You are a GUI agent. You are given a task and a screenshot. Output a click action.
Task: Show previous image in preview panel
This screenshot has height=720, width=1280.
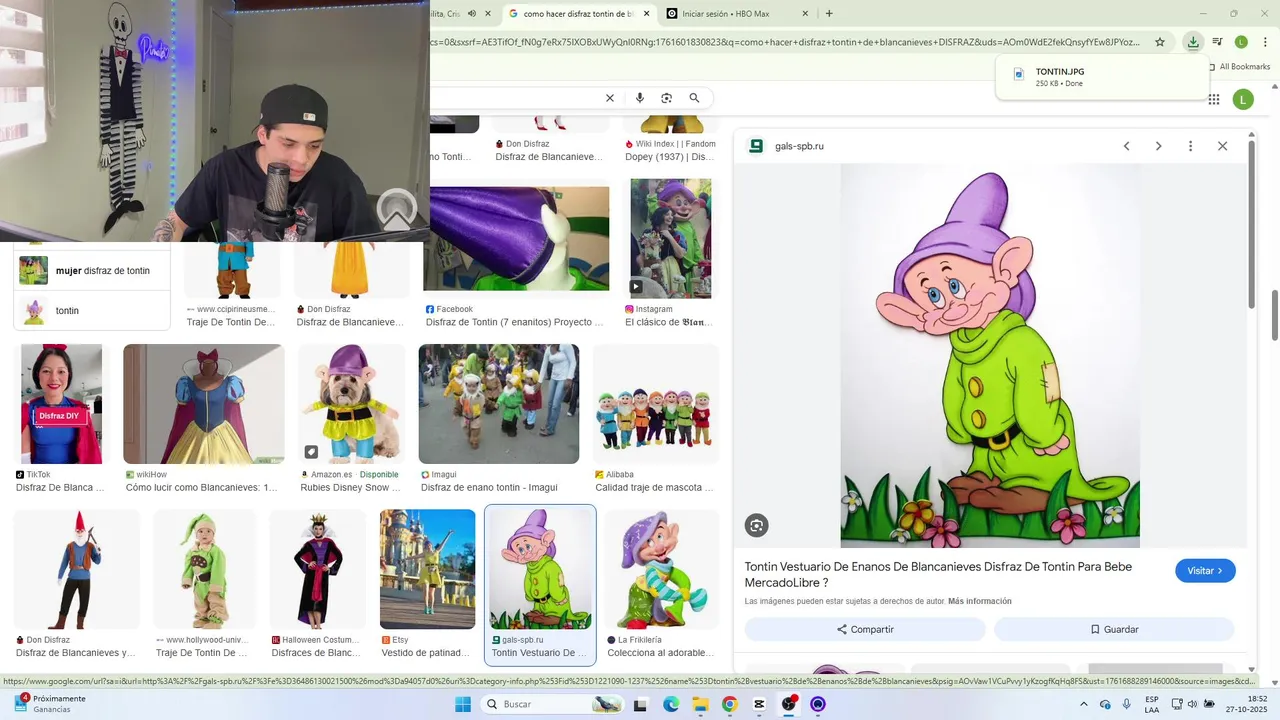click(1126, 146)
